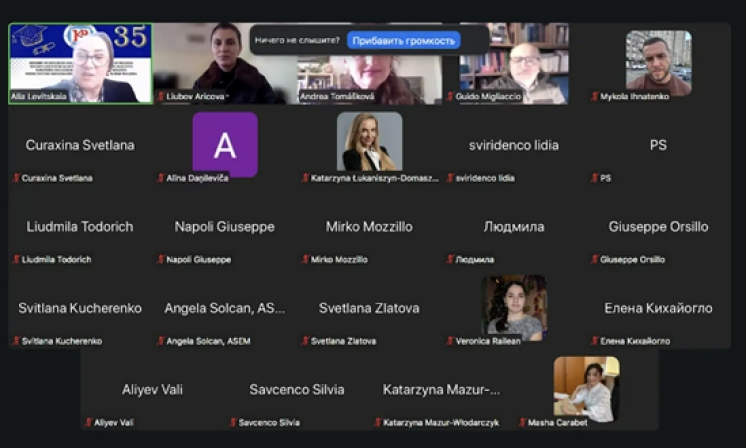746x448 pixels.
Task: Click the 'Прибавить громкость' button
Action: coord(404,41)
